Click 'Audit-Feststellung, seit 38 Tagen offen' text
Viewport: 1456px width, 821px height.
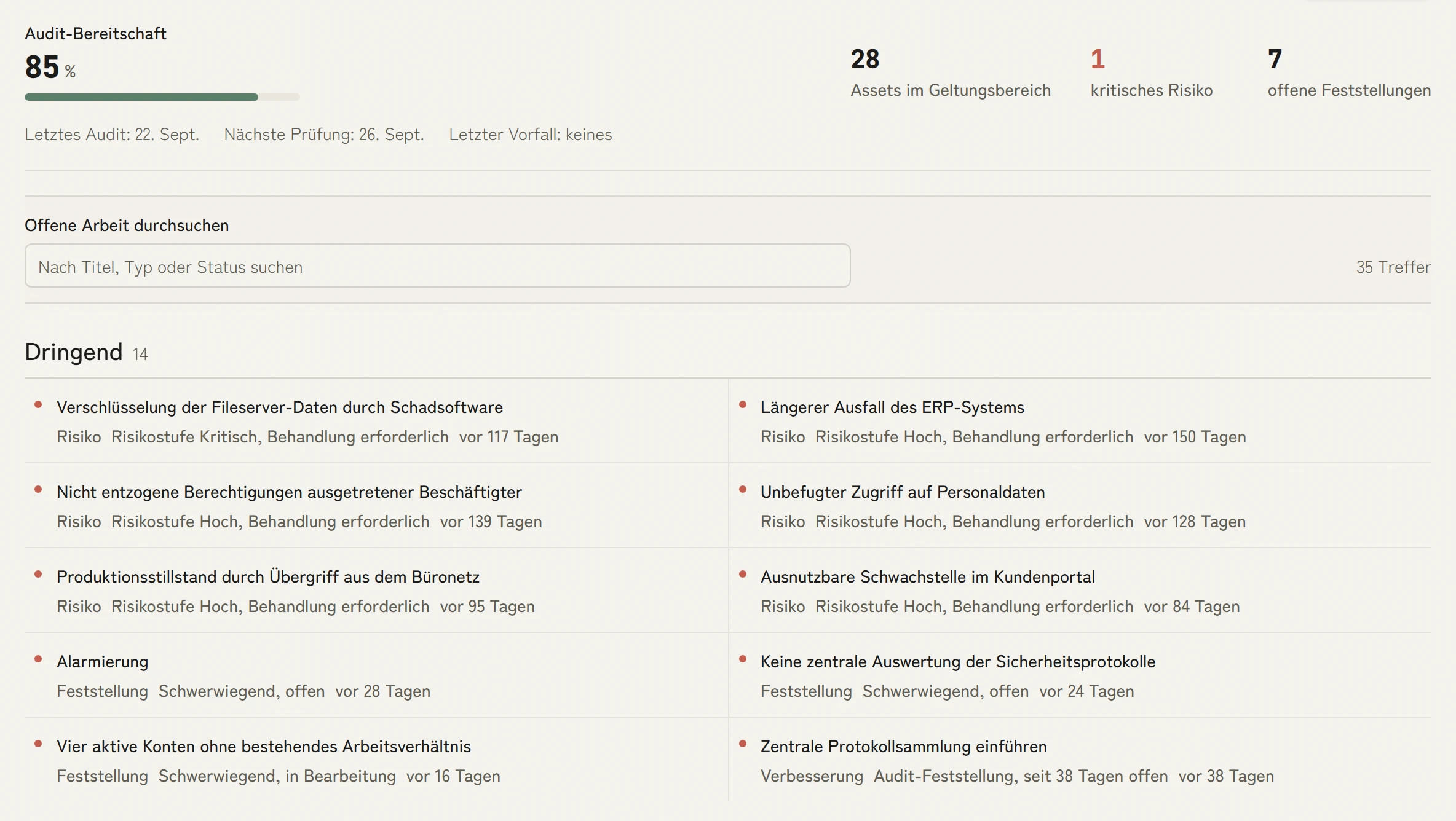coord(1021,776)
